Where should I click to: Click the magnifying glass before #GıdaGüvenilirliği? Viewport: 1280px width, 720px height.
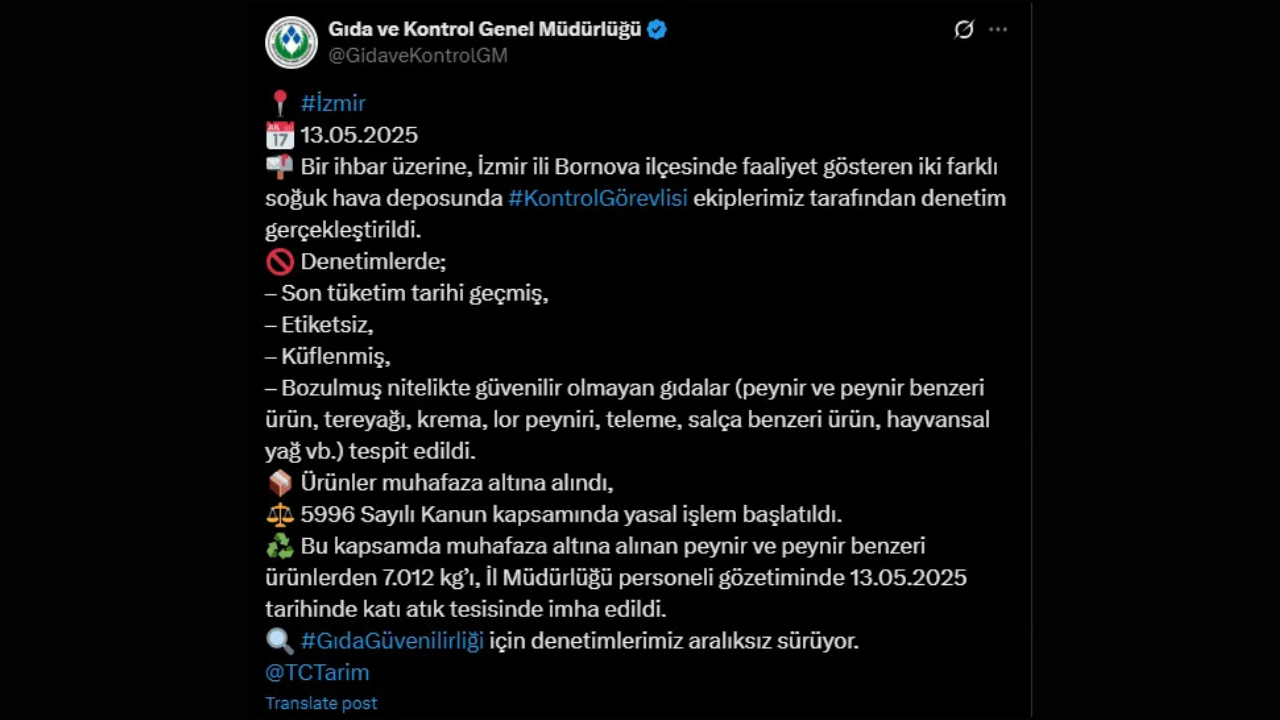point(280,640)
